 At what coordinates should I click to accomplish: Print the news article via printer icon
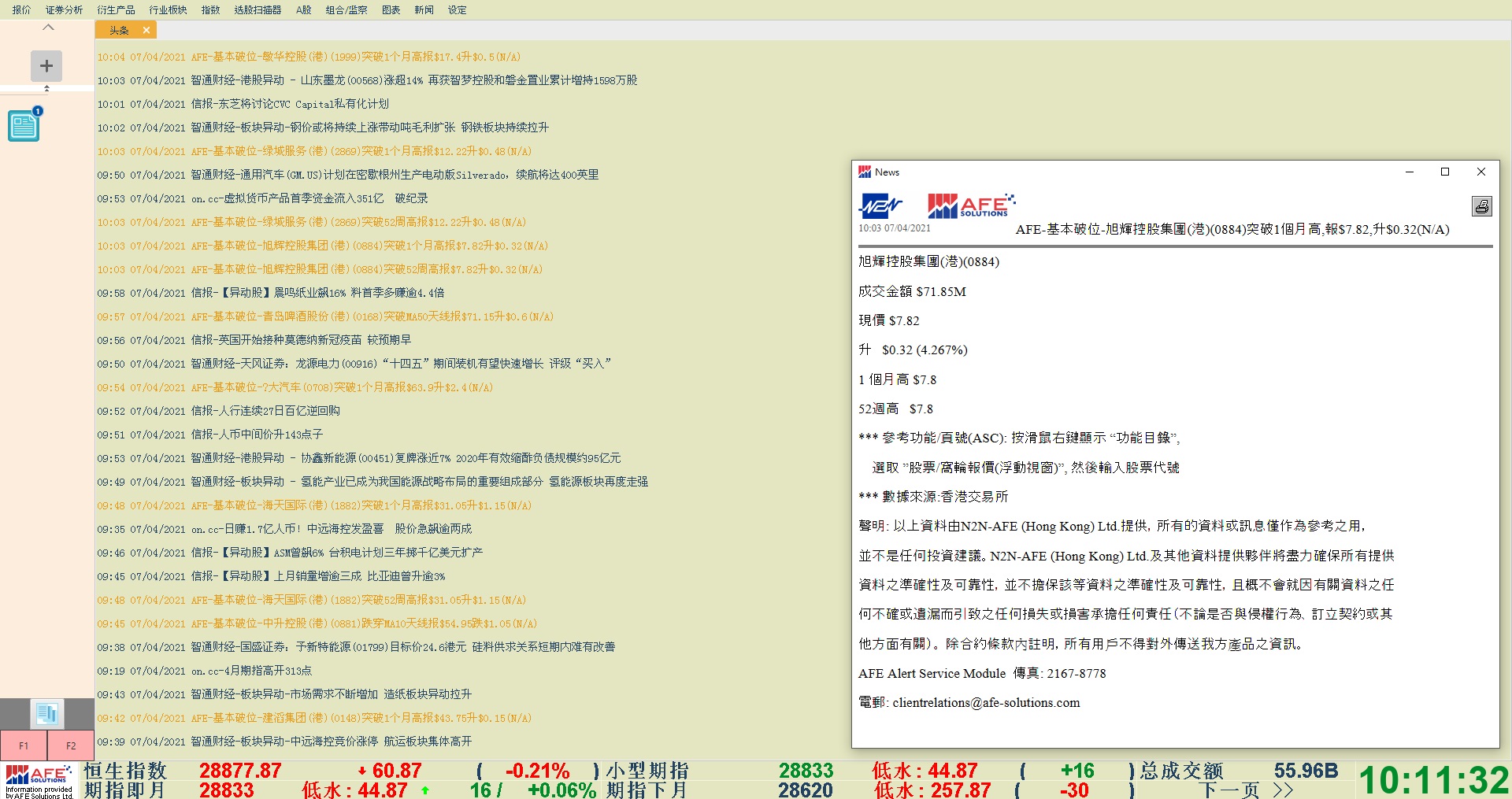coord(1481,206)
